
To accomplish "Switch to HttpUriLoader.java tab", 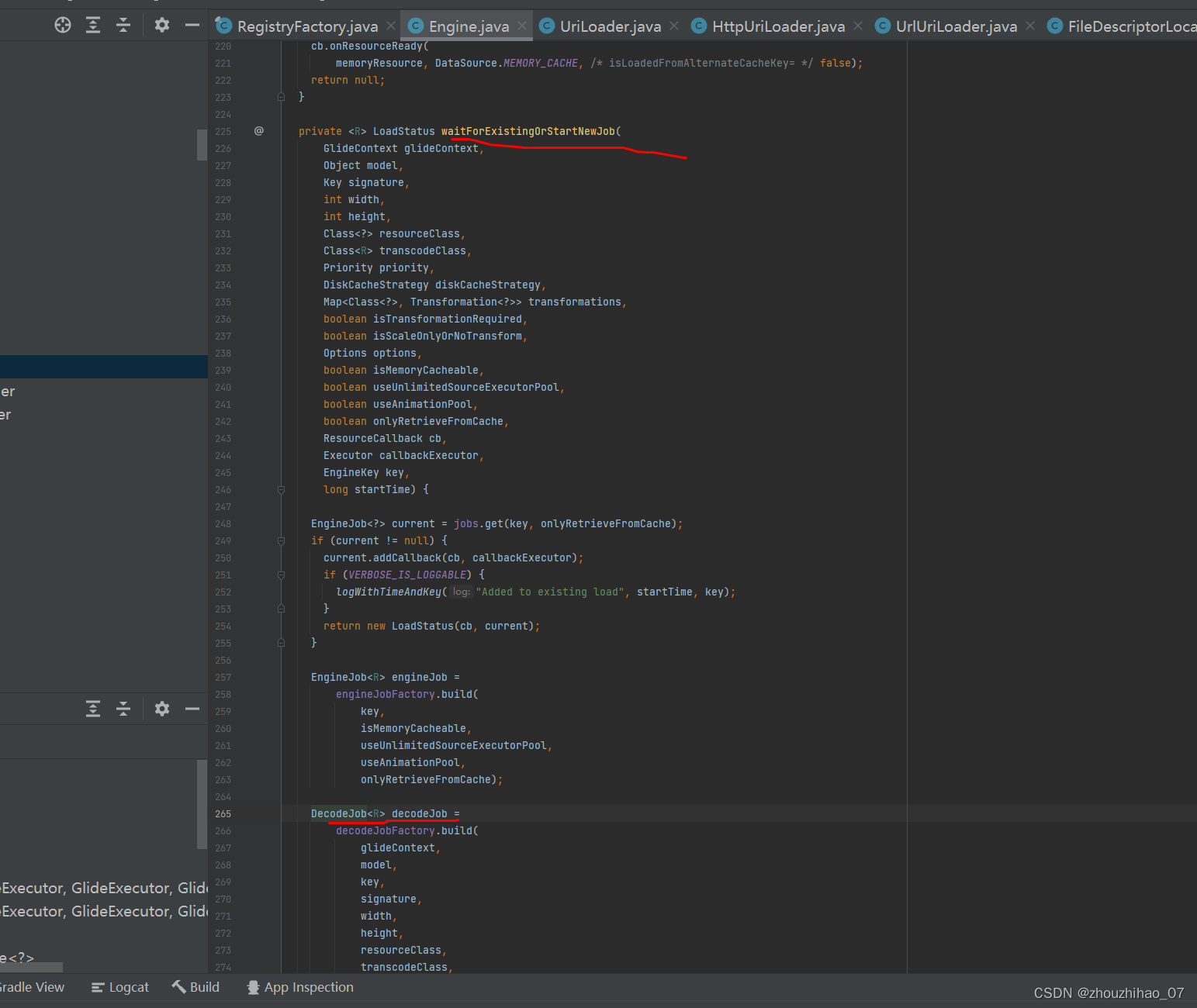I will 778,26.
